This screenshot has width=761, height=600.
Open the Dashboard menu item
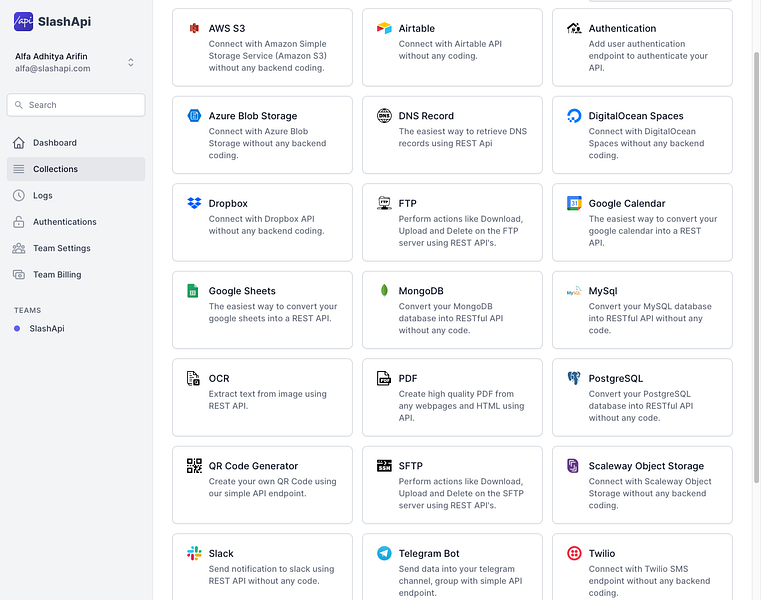point(76,143)
